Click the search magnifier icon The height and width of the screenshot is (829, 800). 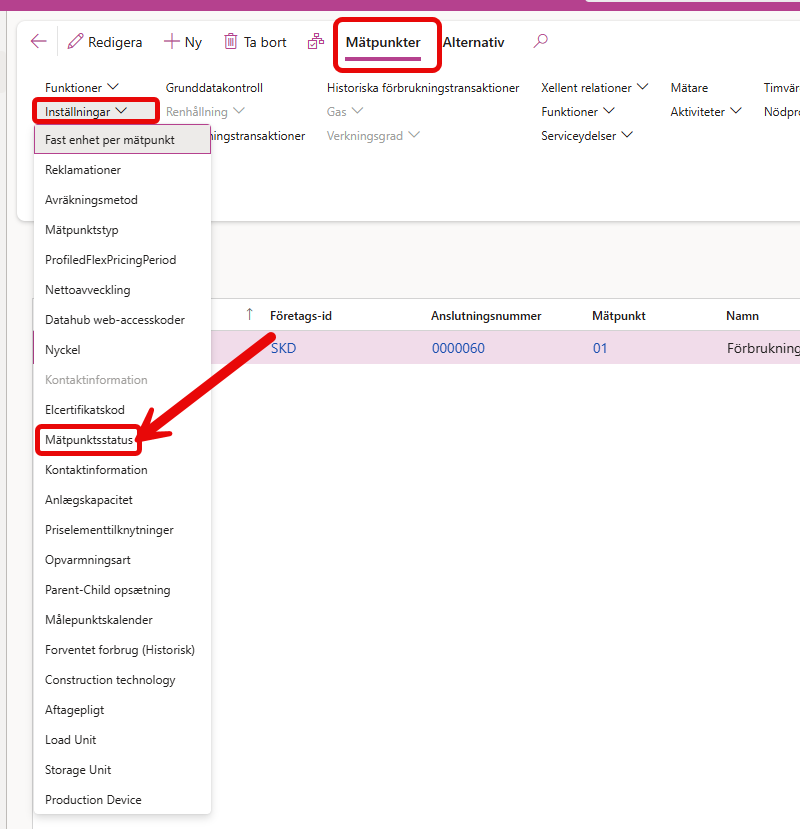[541, 42]
